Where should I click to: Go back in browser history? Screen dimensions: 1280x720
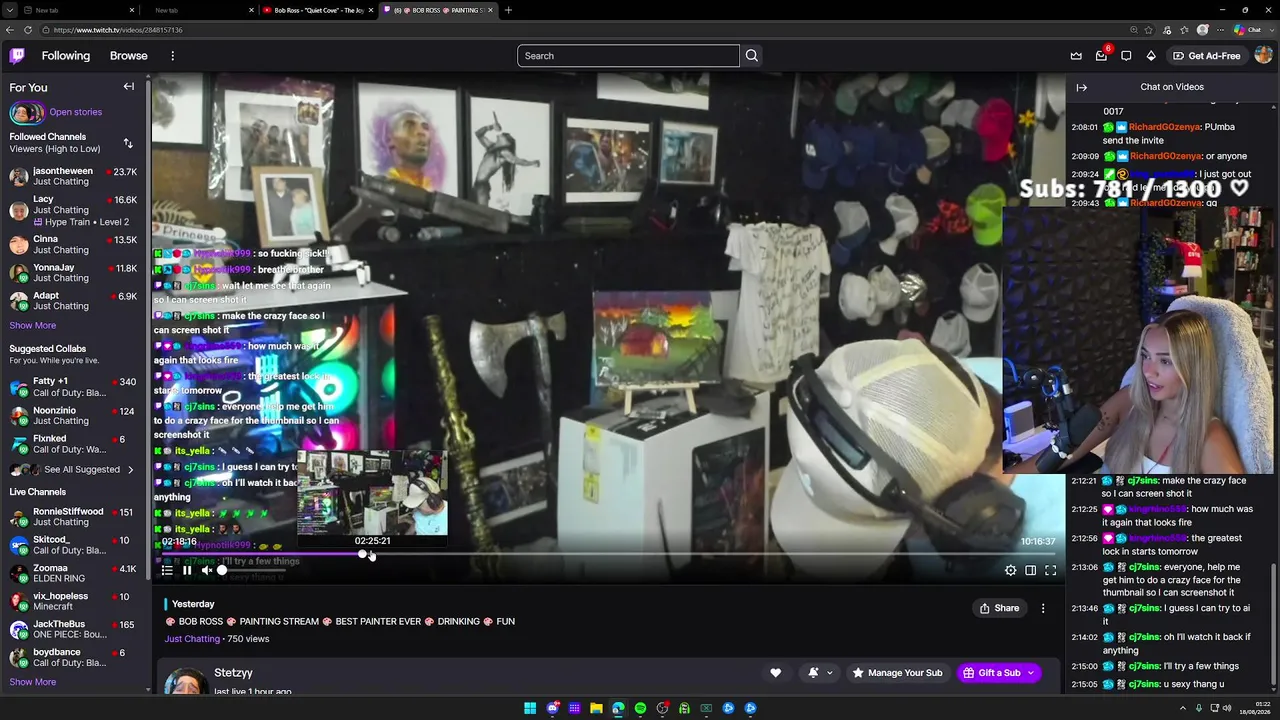pyautogui.click(x=9, y=30)
